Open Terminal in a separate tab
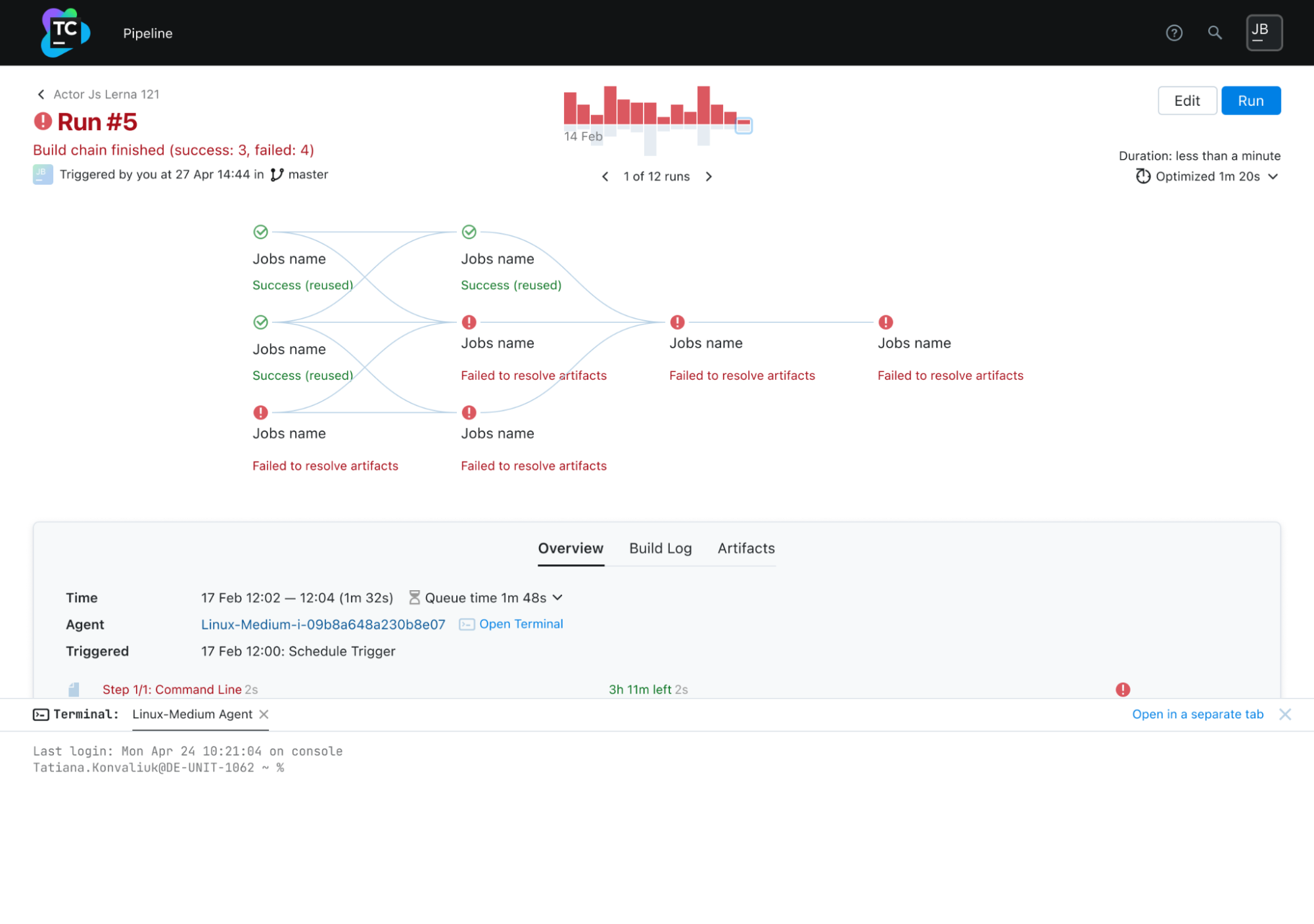The image size is (1314, 924). point(1197,714)
